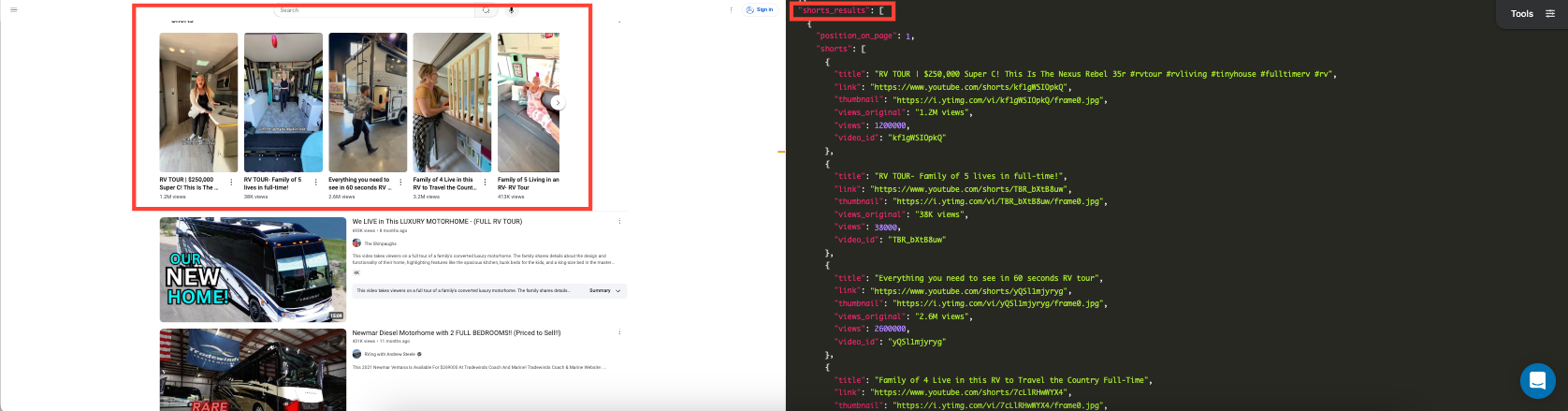Click JSON title 'Everything you need to see in 60 seconds RV tour'
1568x411 pixels.
(x=988, y=278)
